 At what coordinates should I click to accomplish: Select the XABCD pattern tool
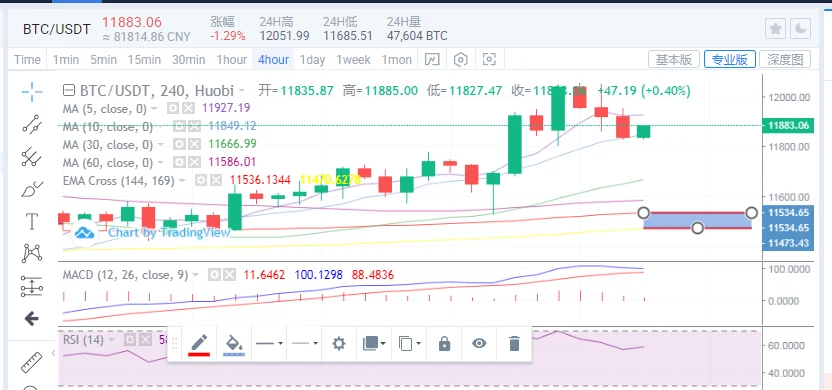tap(32, 254)
